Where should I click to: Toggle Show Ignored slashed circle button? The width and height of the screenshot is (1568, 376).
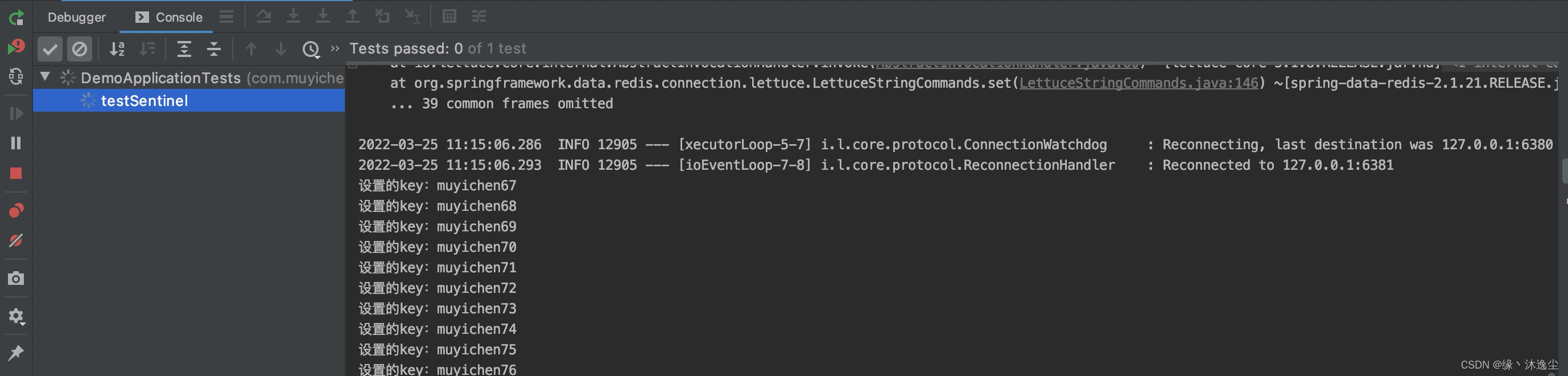tap(80, 49)
